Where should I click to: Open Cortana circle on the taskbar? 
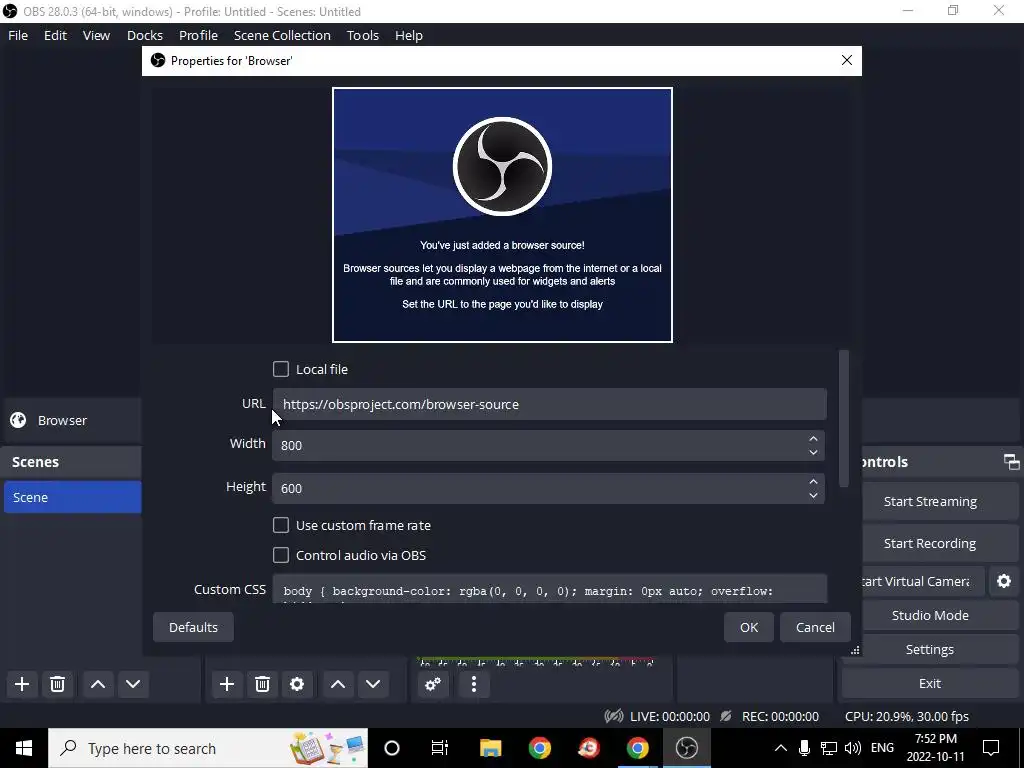click(x=392, y=748)
